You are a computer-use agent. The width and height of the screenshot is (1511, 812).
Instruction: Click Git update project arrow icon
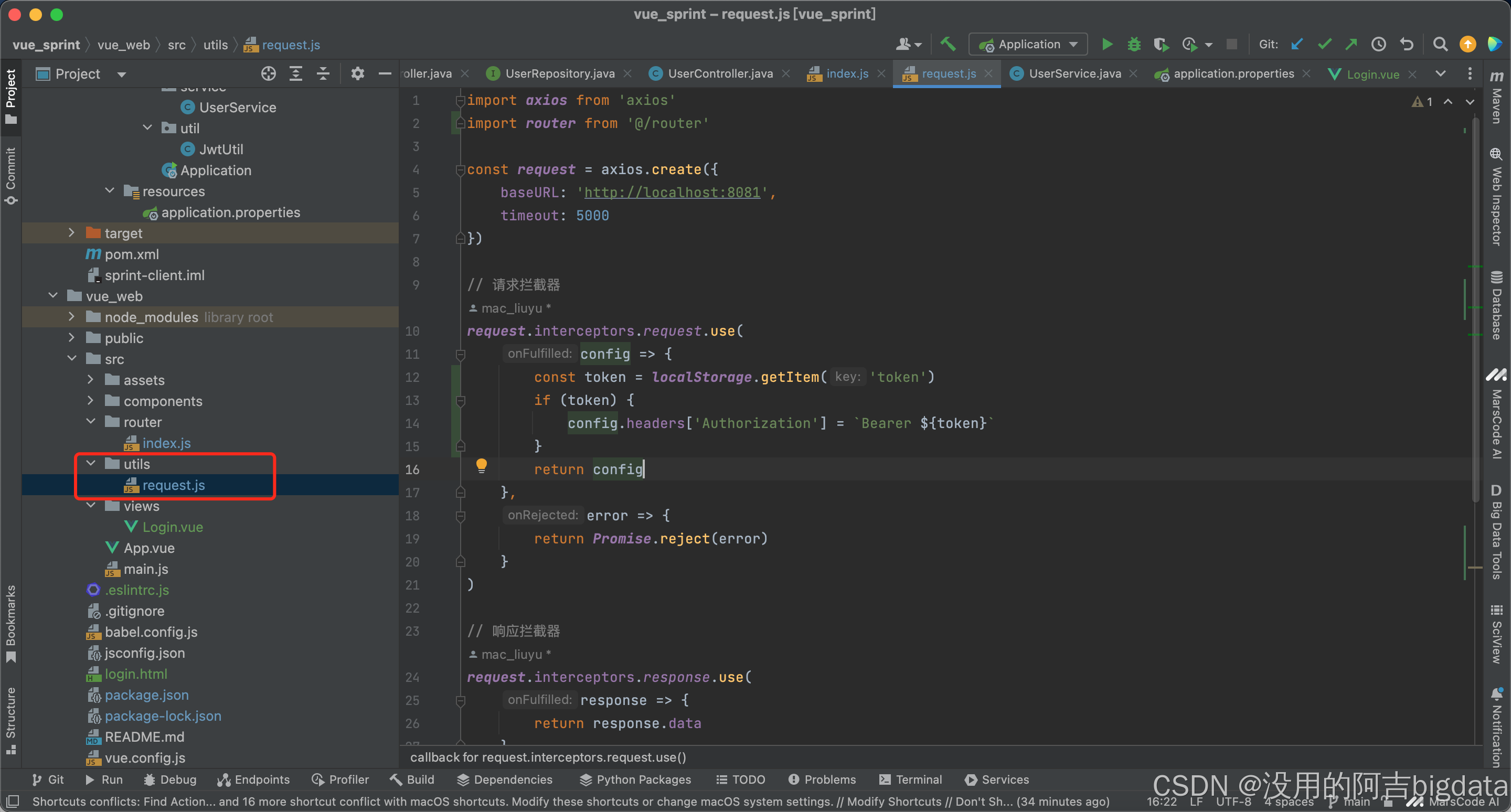click(1297, 45)
